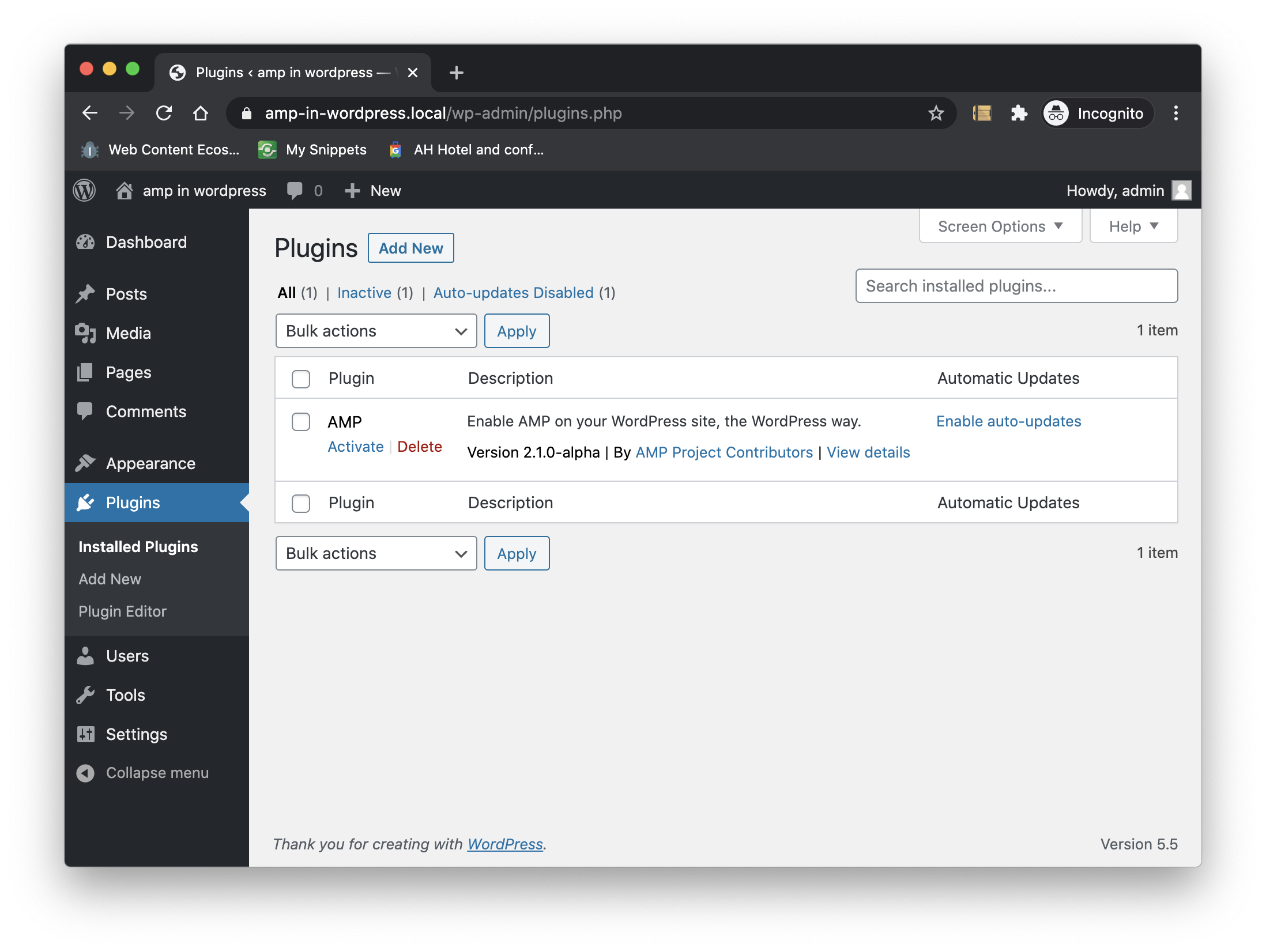This screenshot has height=952, width=1266.
Task: Activate the AMP plugin
Action: pos(355,446)
